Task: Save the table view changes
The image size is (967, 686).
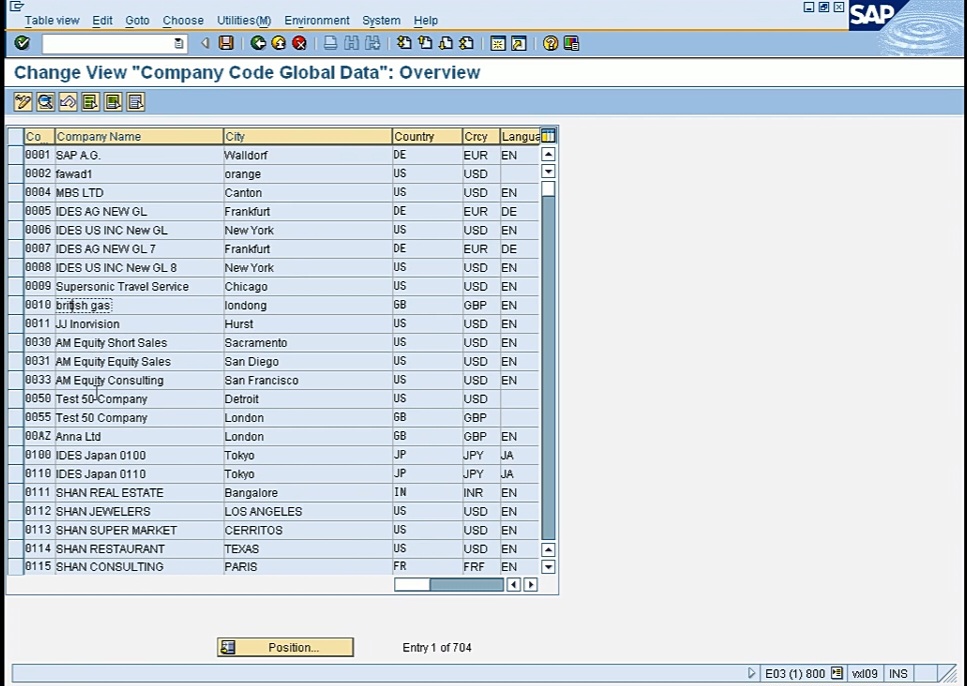Action: pos(226,43)
